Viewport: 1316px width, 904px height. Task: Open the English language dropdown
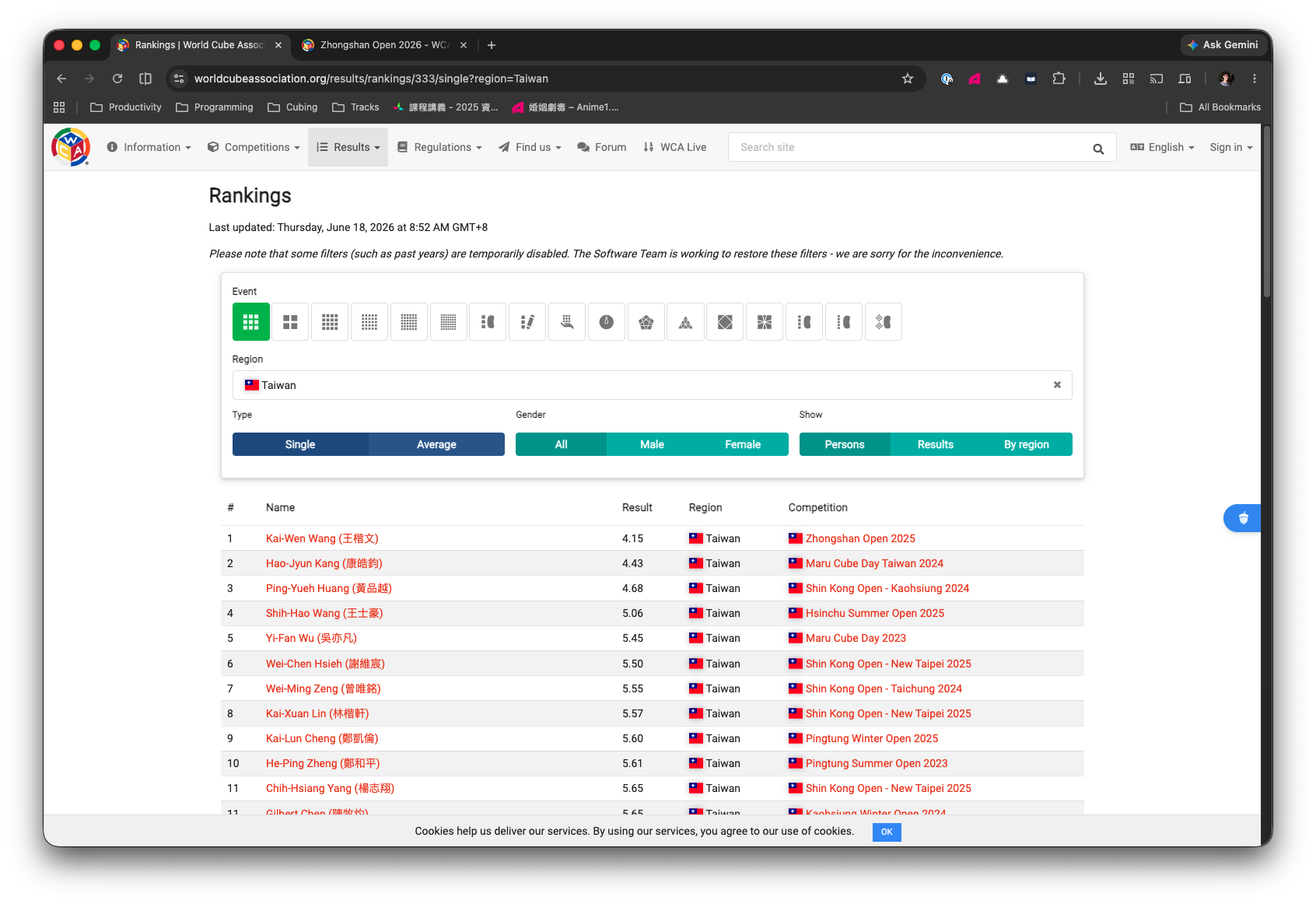tap(1162, 147)
